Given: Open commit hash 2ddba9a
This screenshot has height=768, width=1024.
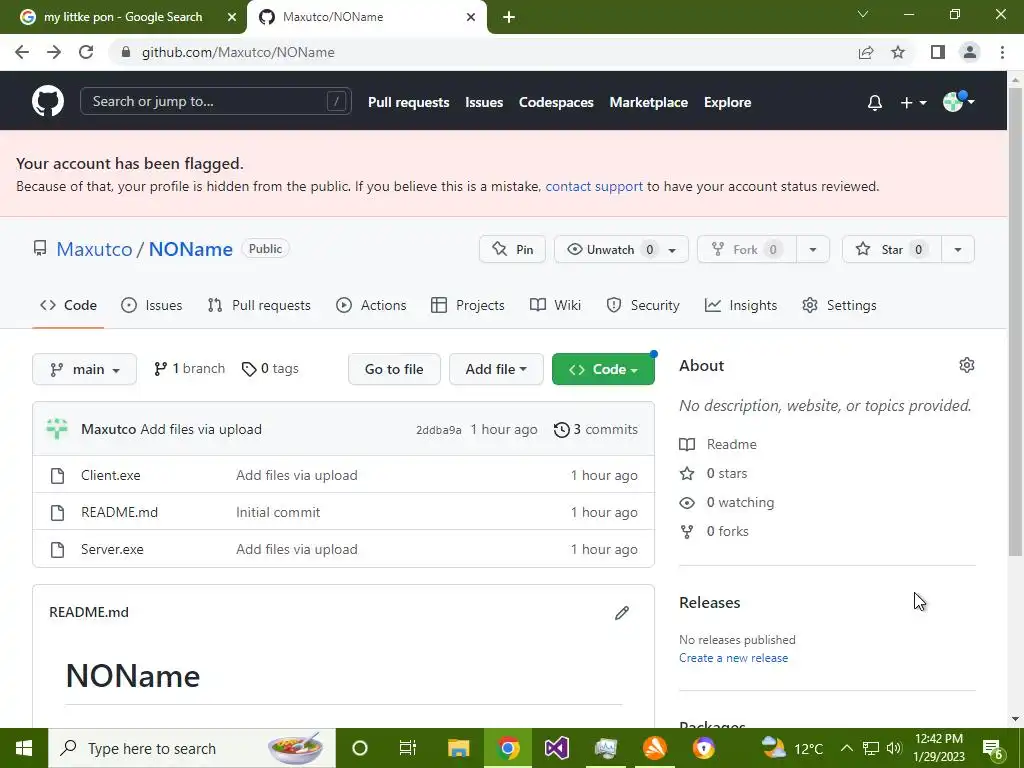Looking at the screenshot, I should [439, 430].
